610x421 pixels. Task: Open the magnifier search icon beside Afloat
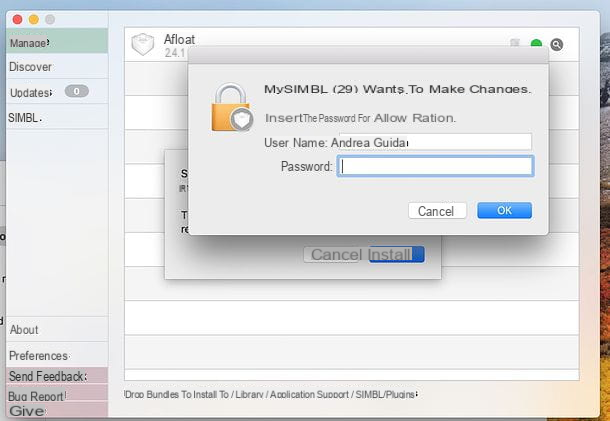pyautogui.click(x=557, y=45)
